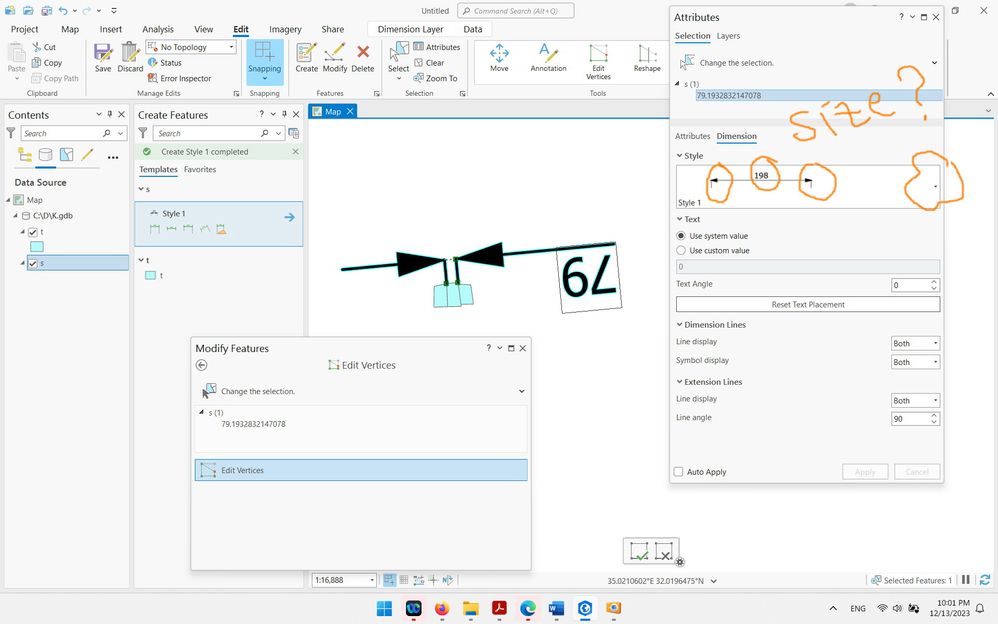998x624 pixels.
Task: Click the Save edits icon
Action: (x=102, y=57)
